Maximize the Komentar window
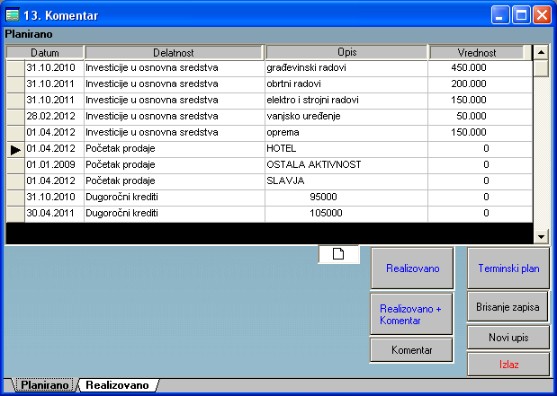 pyautogui.click(x=521, y=15)
